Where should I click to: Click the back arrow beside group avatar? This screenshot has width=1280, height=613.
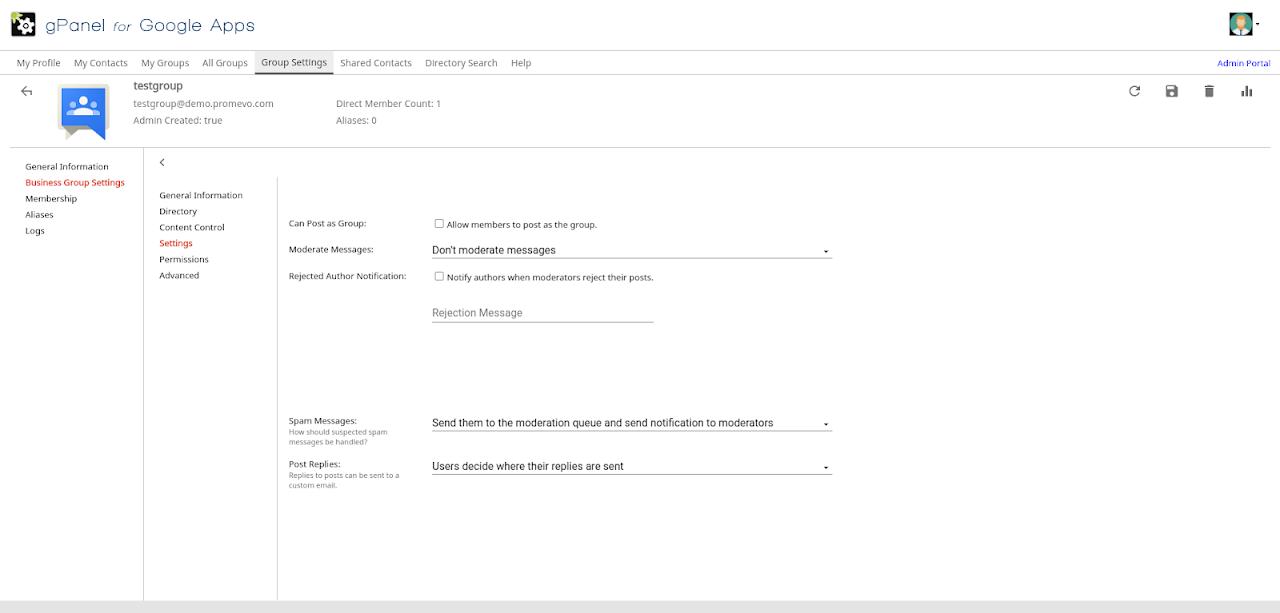pyautogui.click(x=27, y=91)
